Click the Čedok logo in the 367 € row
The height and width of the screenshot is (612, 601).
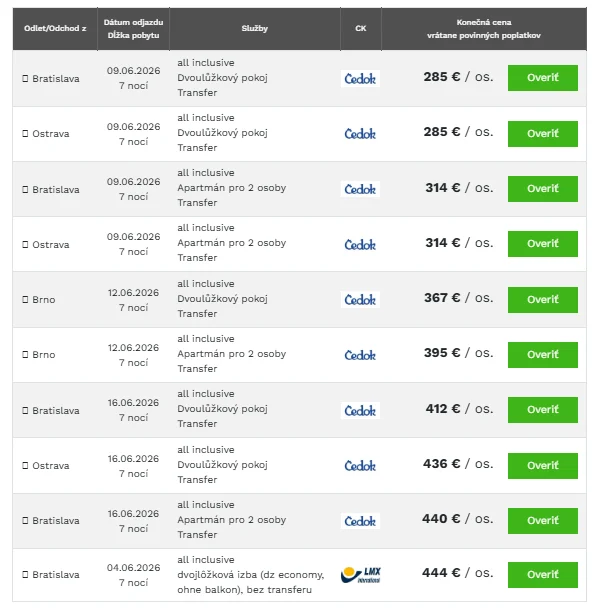[360, 300]
